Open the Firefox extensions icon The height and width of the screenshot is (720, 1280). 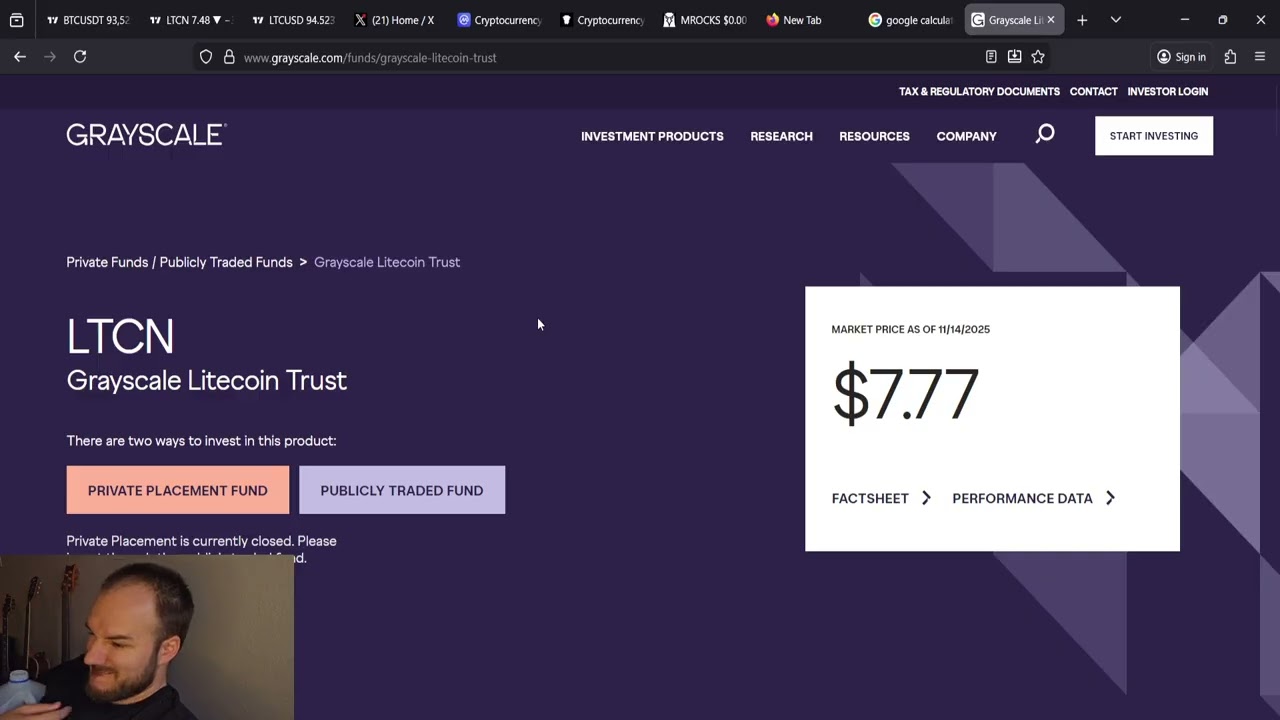pyautogui.click(x=1230, y=57)
